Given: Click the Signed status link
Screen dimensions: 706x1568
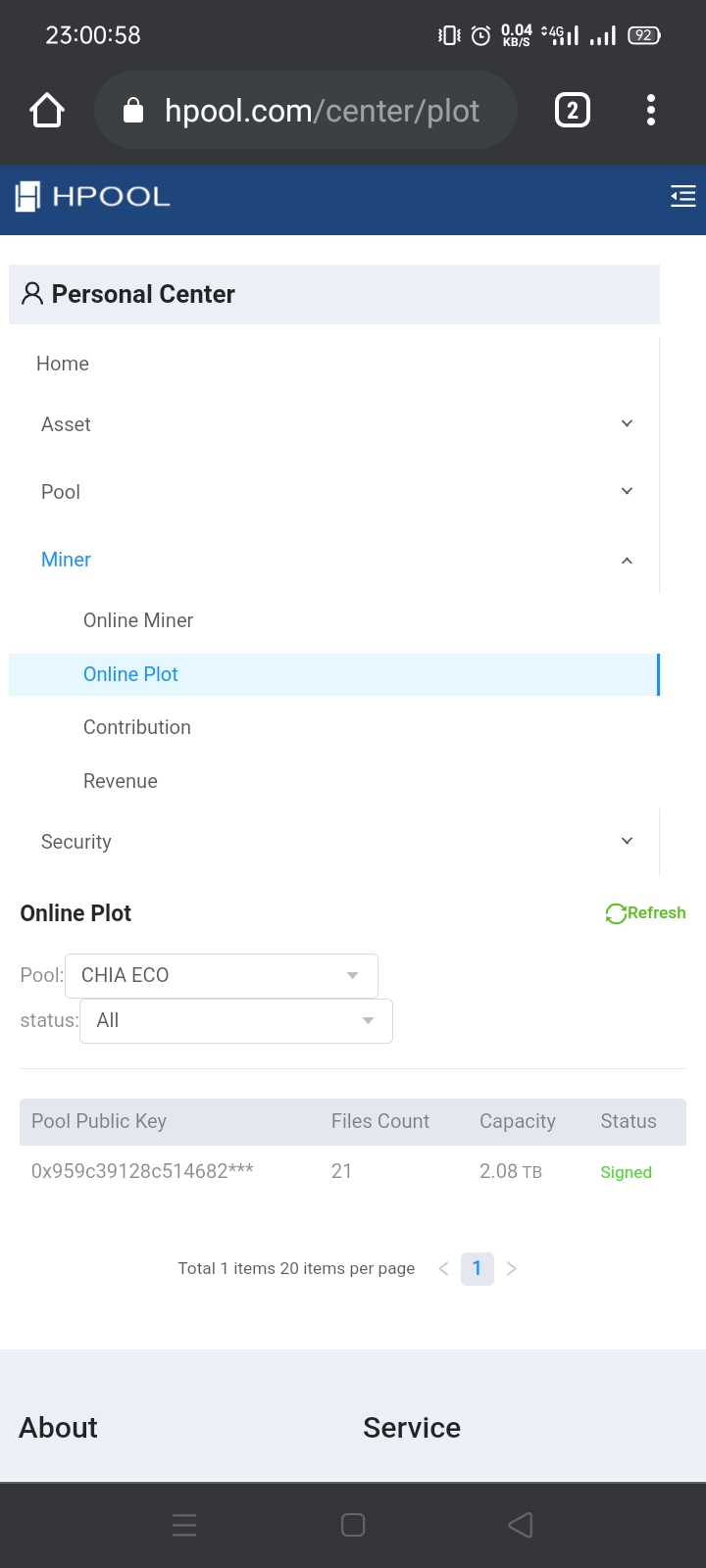Looking at the screenshot, I should coord(626,1171).
